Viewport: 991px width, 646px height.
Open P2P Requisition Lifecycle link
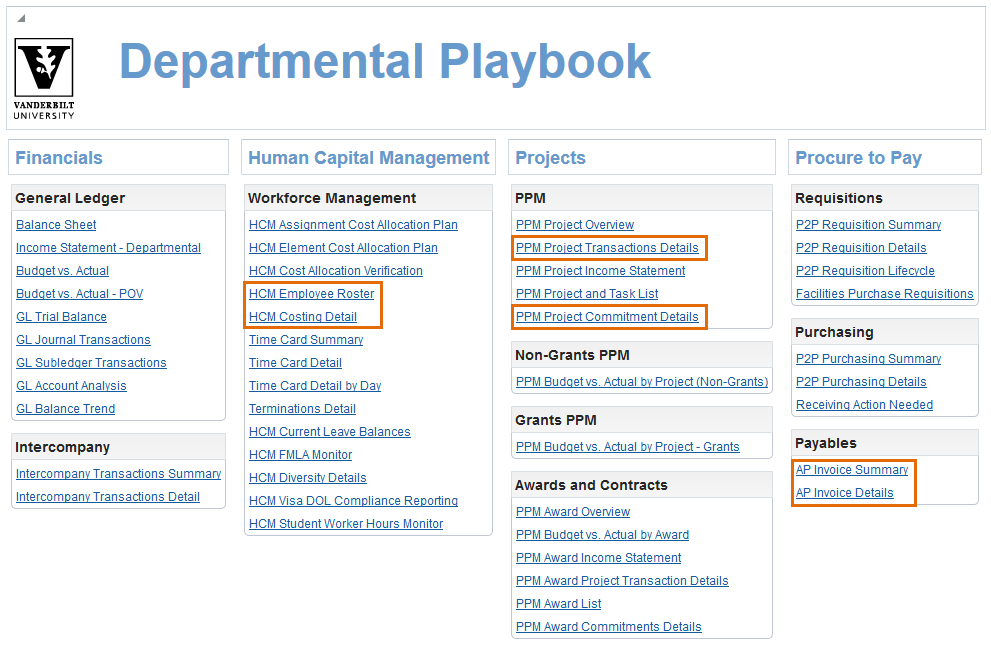click(865, 271)
